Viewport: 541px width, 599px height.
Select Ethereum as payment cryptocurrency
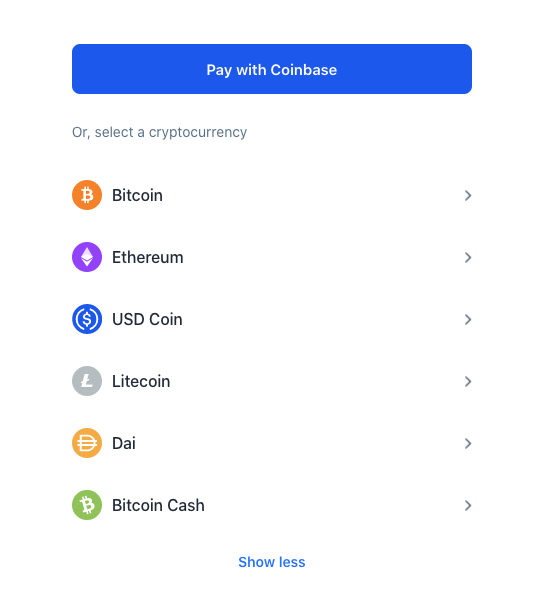tap(272, 257)
